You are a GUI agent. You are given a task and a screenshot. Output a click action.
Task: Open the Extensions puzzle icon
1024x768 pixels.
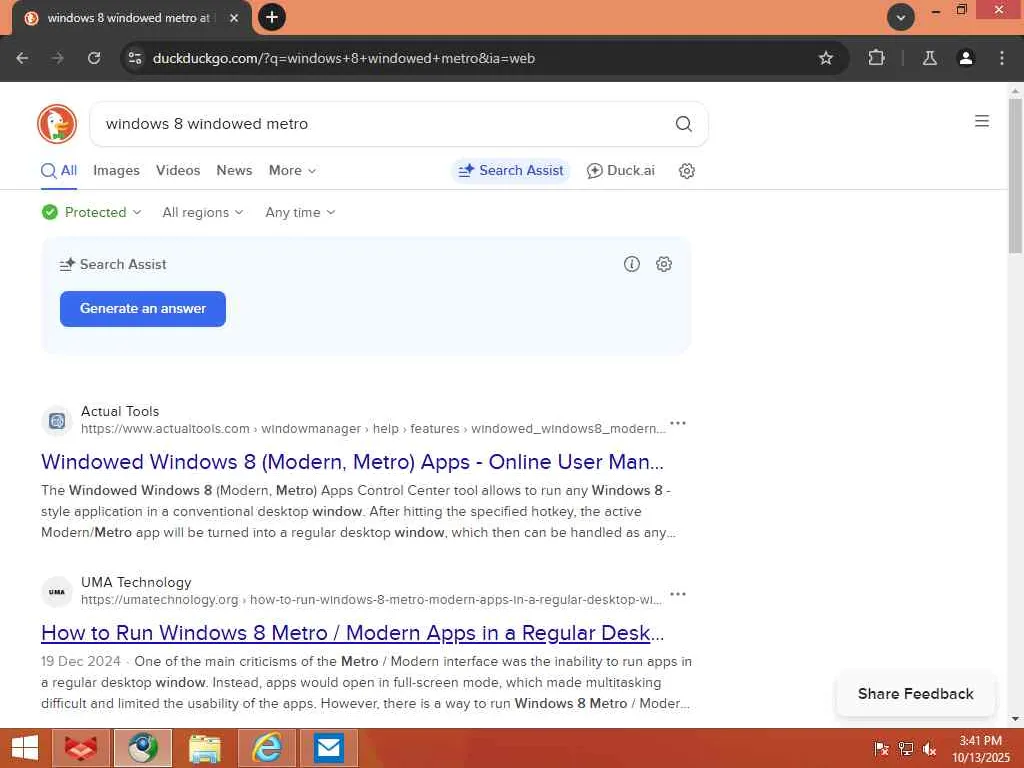click(876, 58)
